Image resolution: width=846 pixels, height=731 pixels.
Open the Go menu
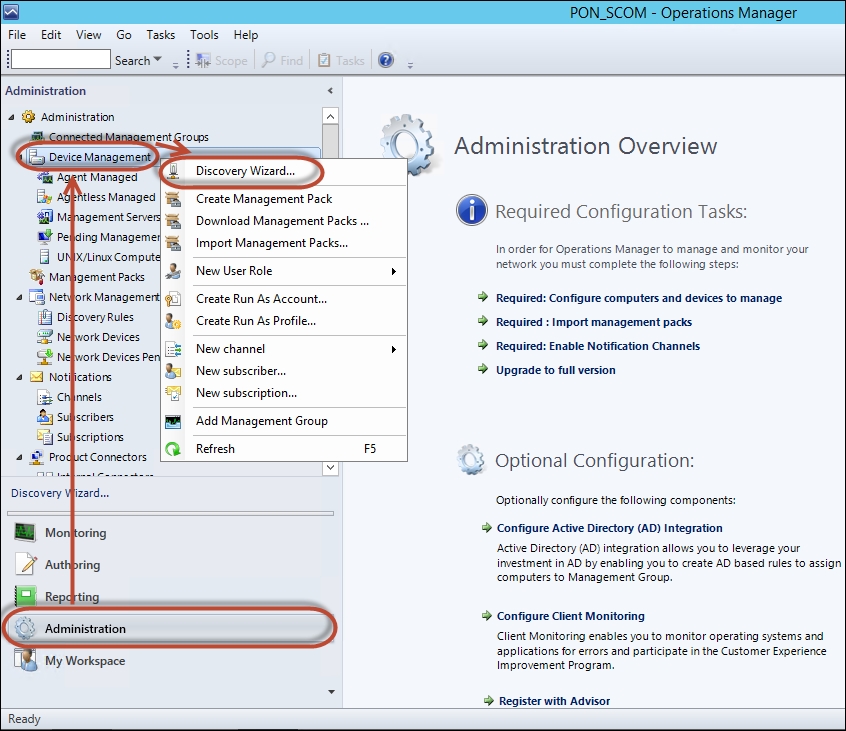coord(124,35)
